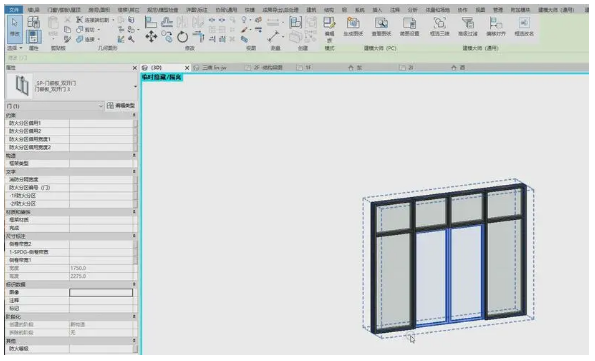Collapse the 标识数据 identity data section
Image resolution: width=595 pixels, height=361 pixels.
click(x=134, y=284)
